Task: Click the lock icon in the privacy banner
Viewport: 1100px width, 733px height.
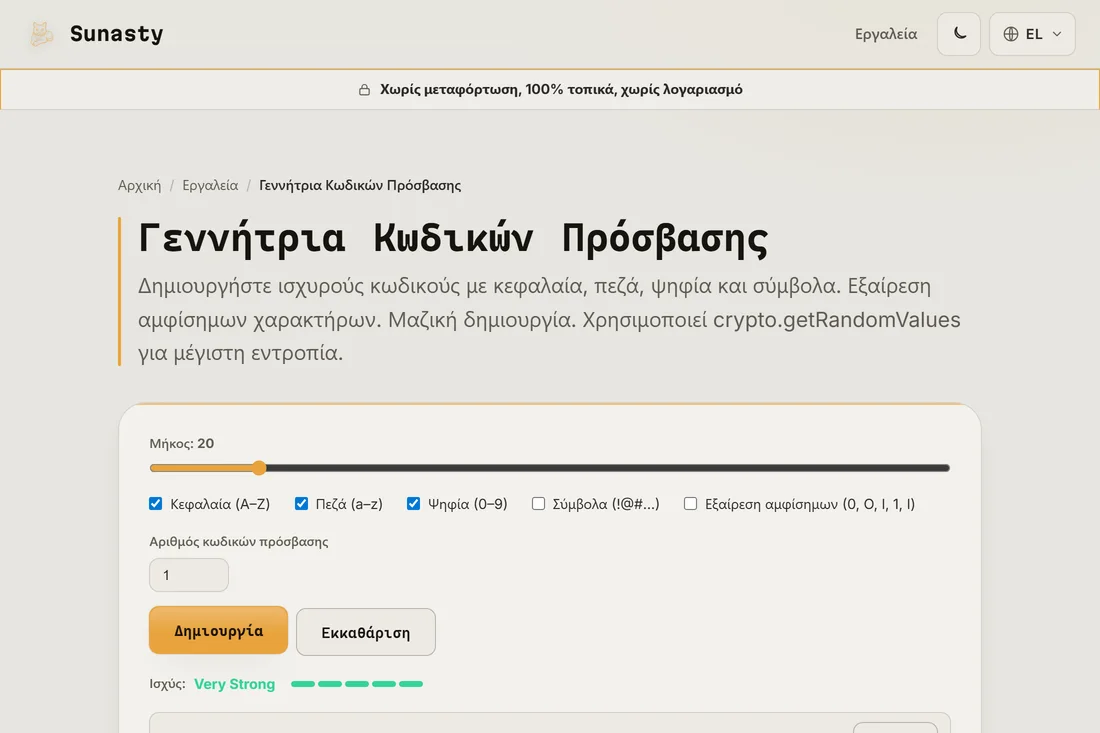Action: (x=364, y=90)
